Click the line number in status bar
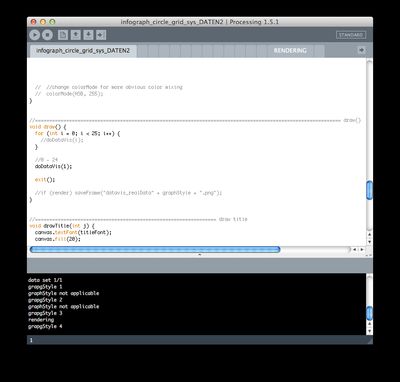 tap(31, 340)
